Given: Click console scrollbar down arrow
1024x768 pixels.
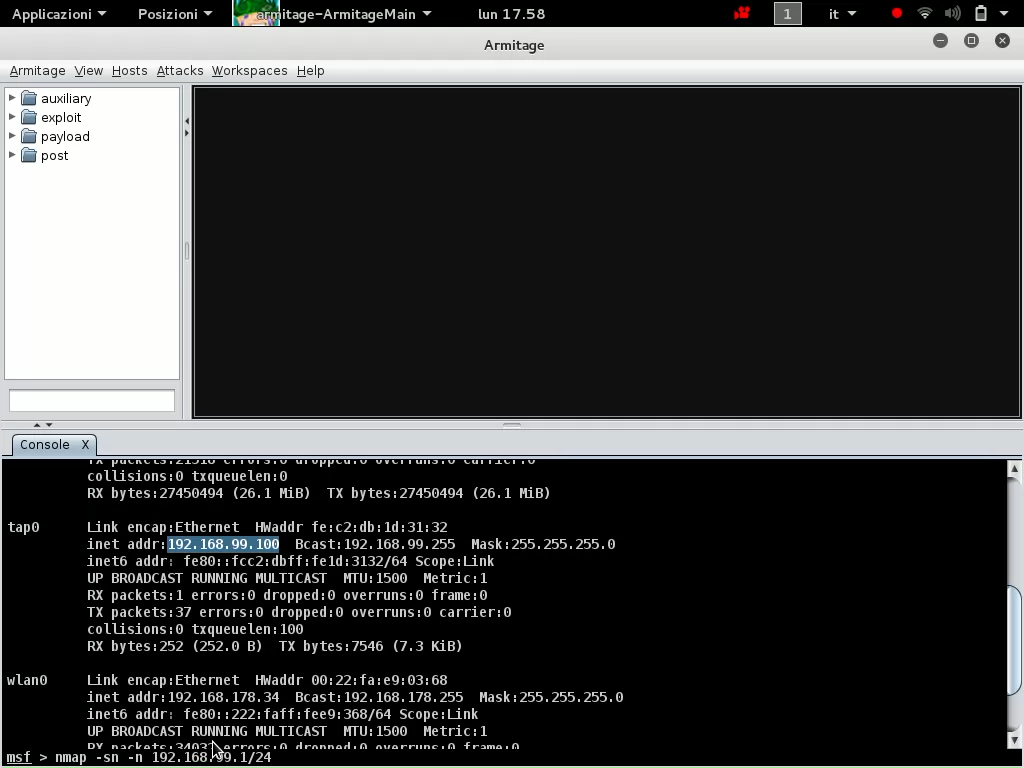Looking at the screenshot, I should [1014, 740].
